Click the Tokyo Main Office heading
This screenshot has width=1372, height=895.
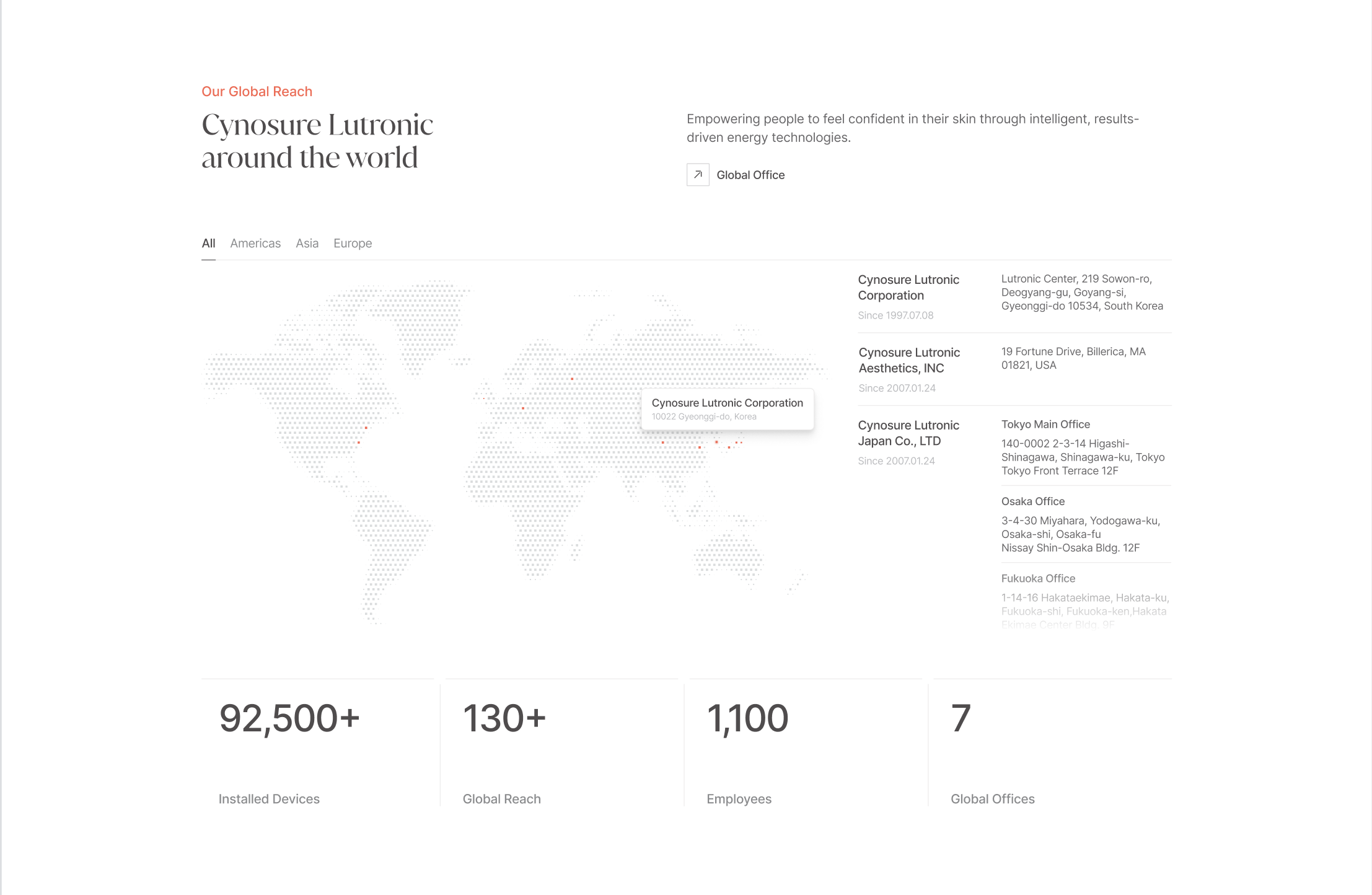click(x=1045, y=425)
